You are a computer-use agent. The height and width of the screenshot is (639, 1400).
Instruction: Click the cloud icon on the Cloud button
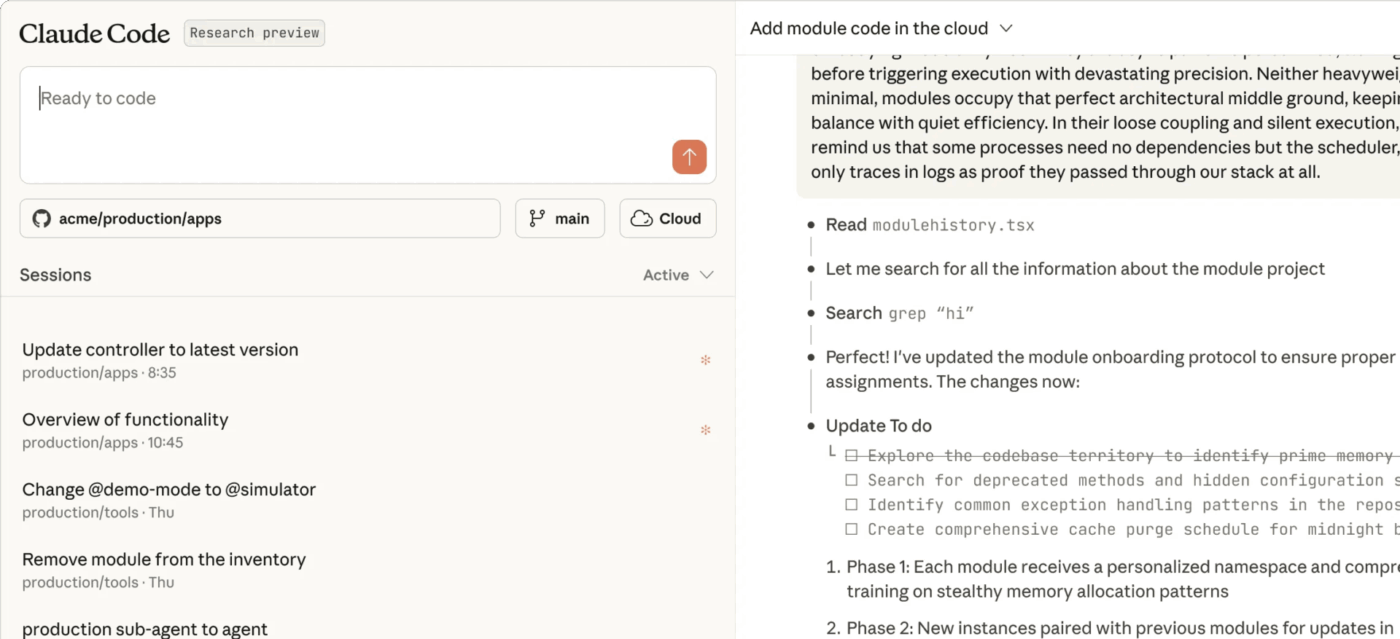640,218
